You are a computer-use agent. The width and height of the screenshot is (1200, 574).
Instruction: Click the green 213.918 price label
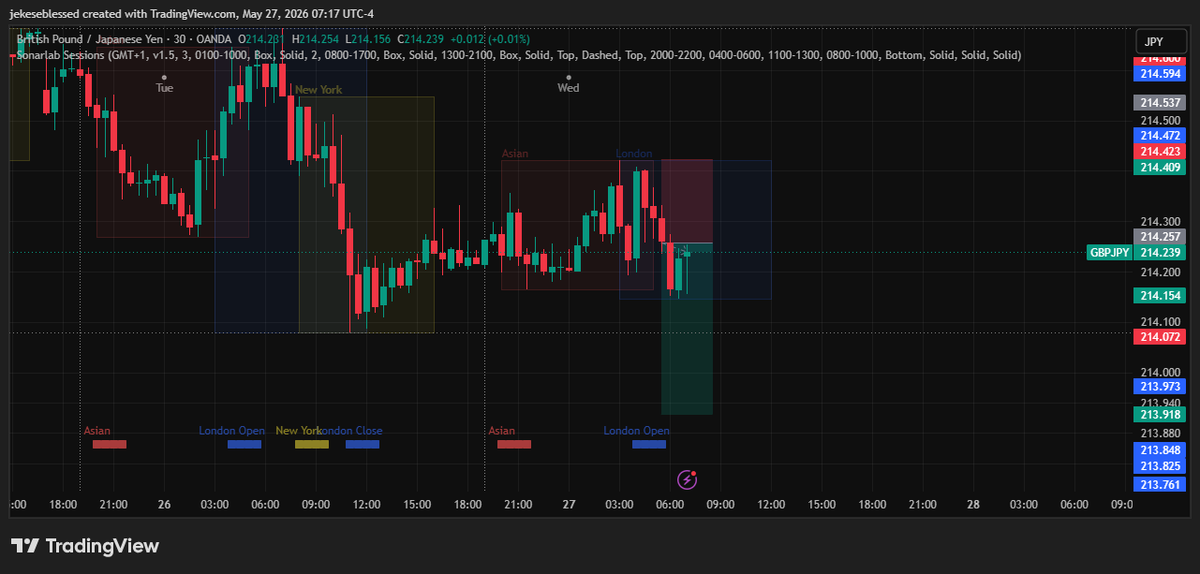[1160, 414]
